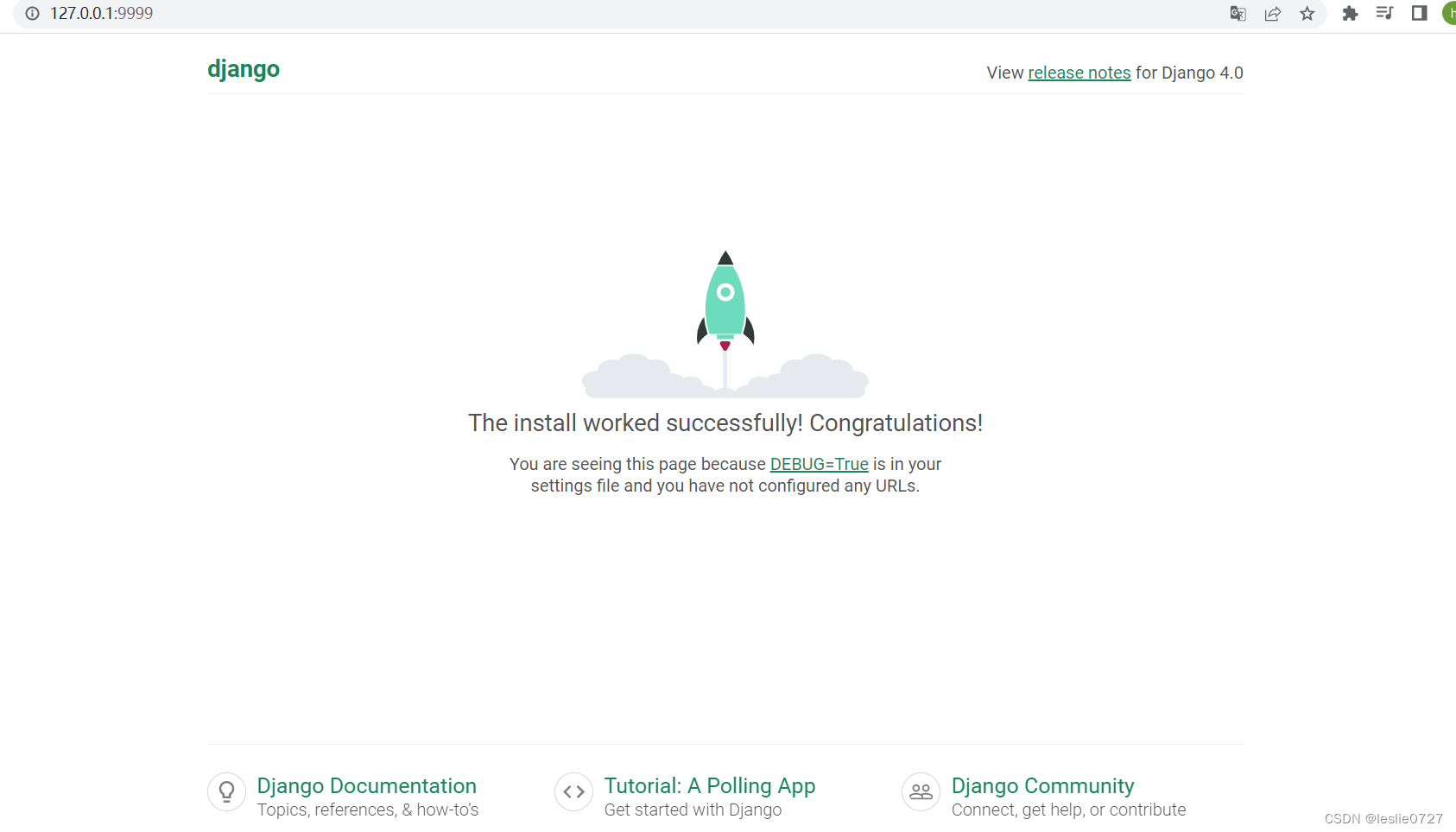1456x832 pixels.
Task: Open Tutorial: A Polling App link
Action: click(x=710, y=785)
